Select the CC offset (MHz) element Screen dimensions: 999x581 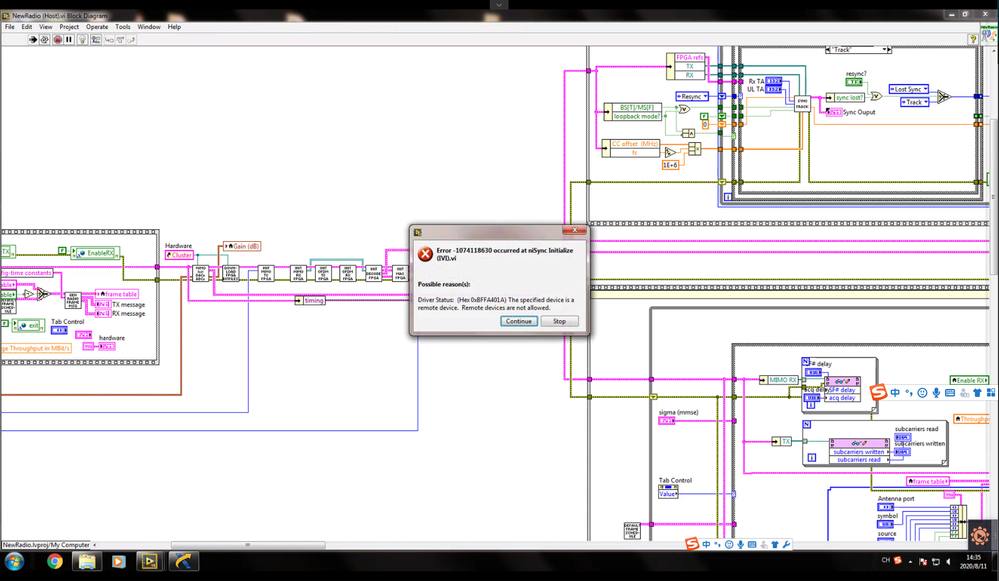click(635, 144)
